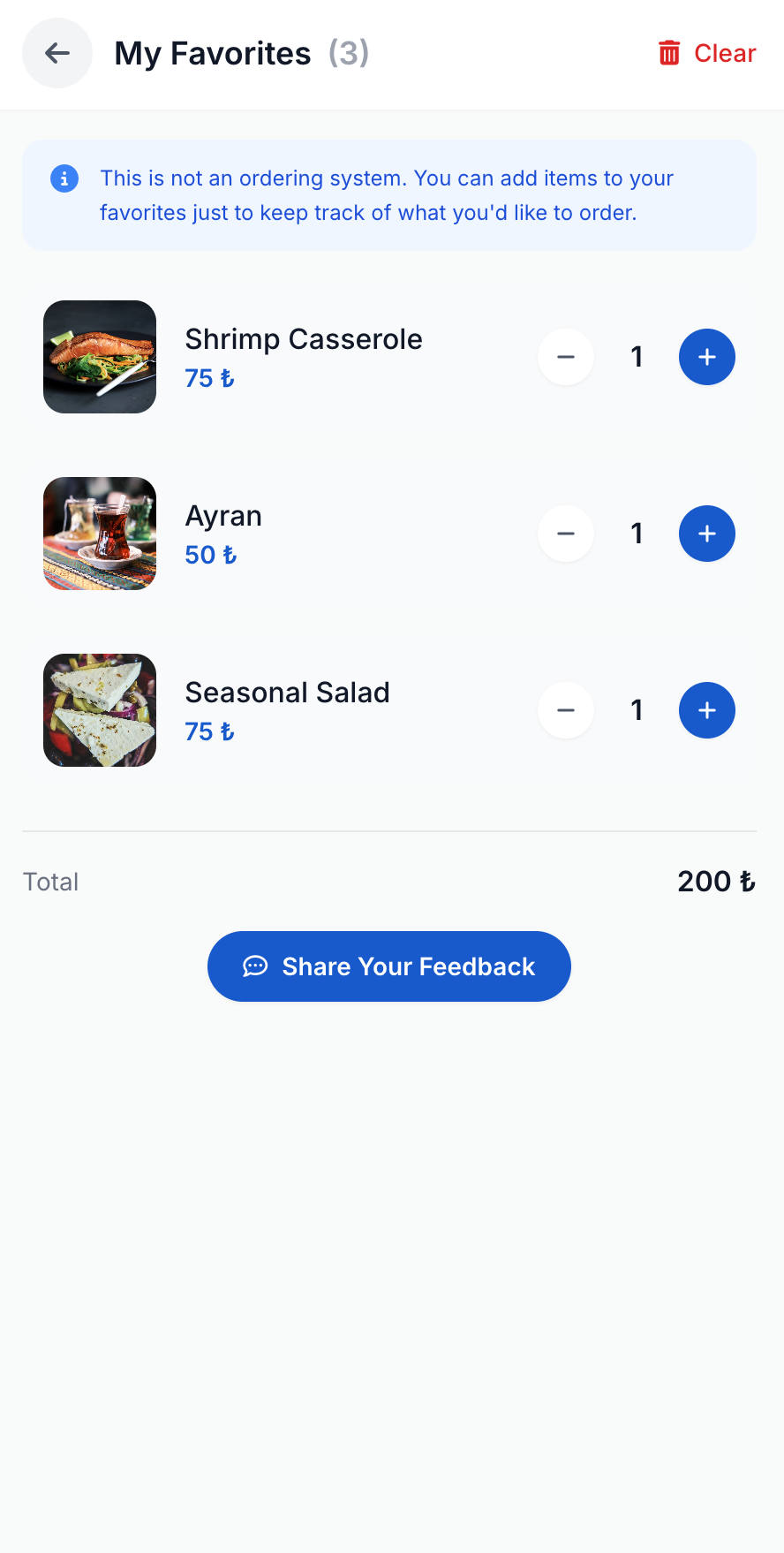Increase Shrimp Casserole quantity

point(706,357)
